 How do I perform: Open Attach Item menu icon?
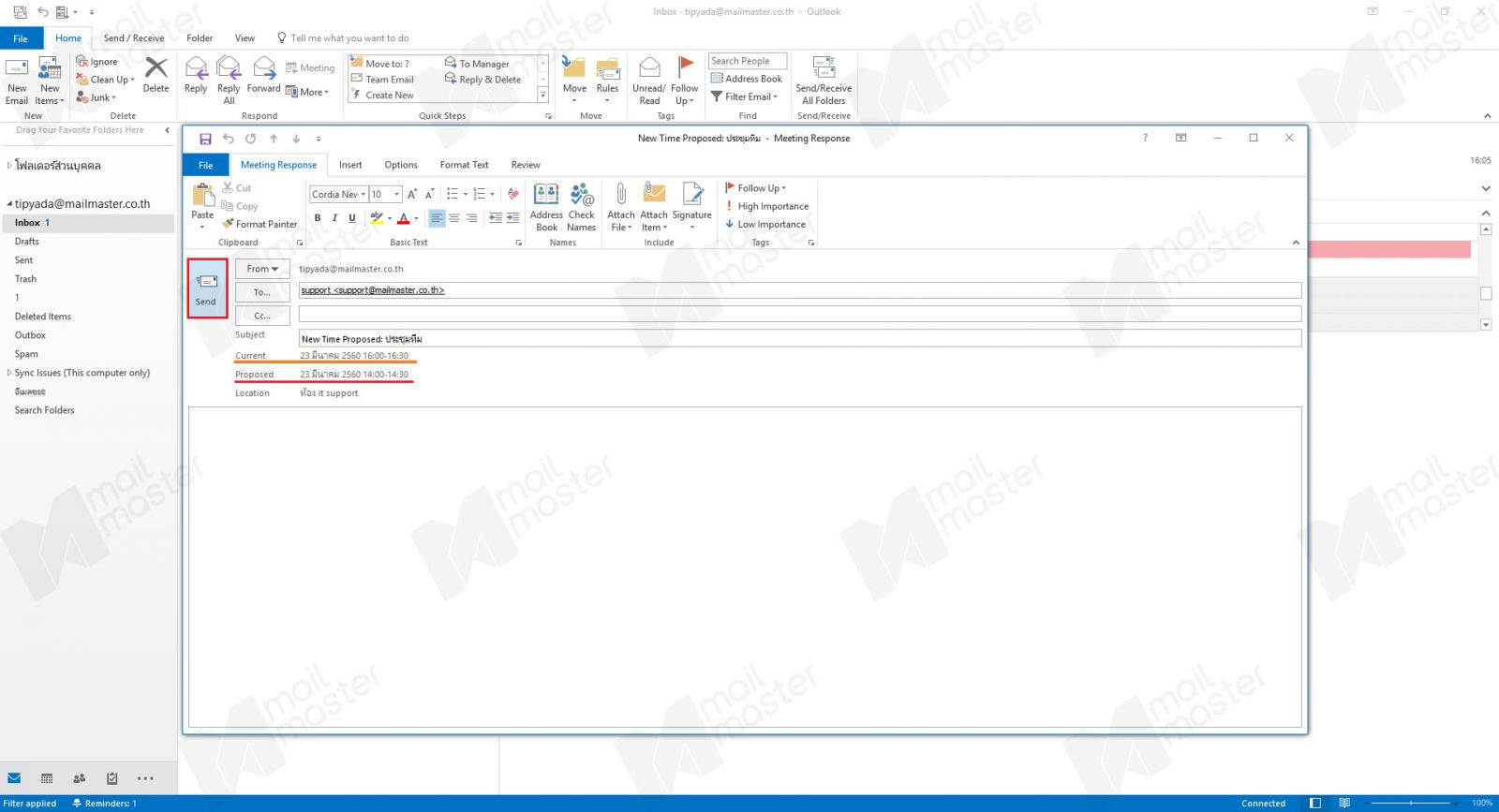tap(654, 194)
